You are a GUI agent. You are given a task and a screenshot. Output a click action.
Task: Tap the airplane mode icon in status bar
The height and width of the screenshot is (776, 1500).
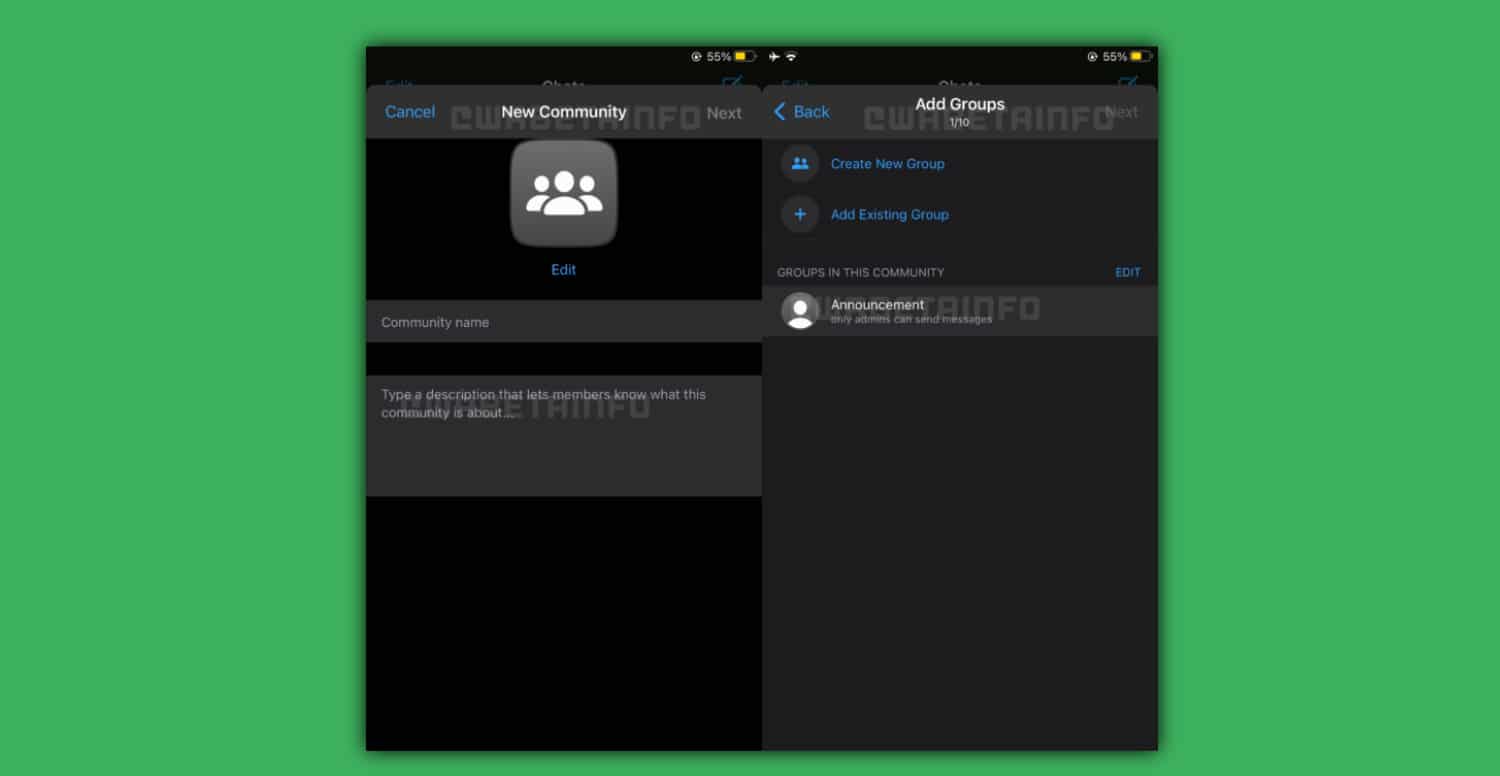[x=774, y=57]
